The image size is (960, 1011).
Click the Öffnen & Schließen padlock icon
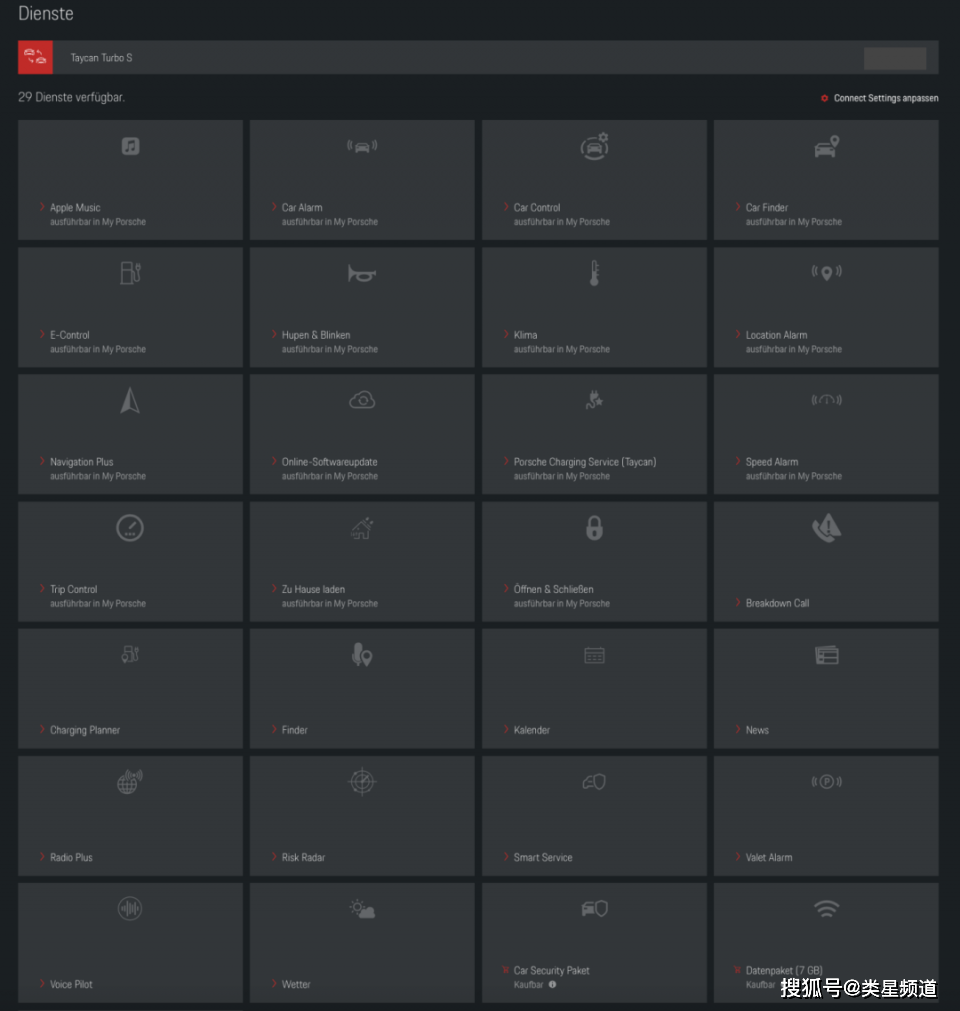[594, 528]
